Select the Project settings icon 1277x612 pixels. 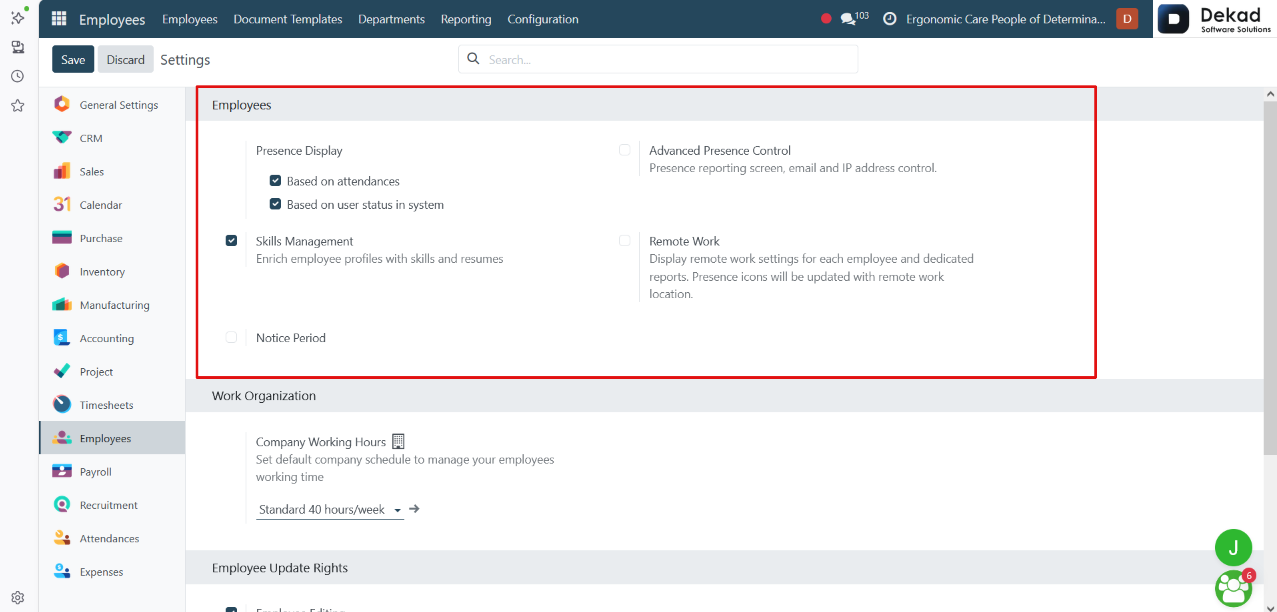[x=62, y=371]
